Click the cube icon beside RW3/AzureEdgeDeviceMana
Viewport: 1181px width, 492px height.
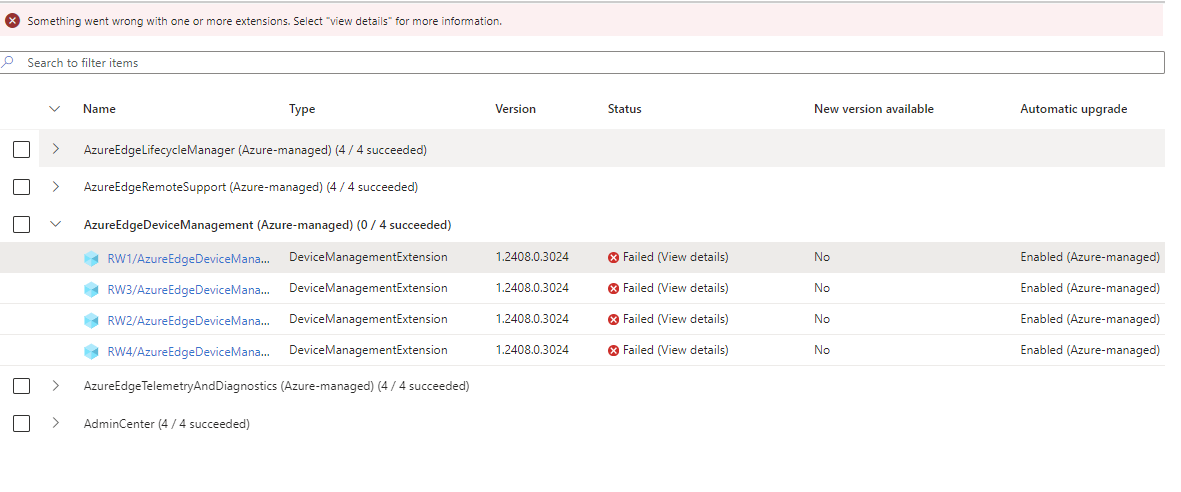click(91, 289)
